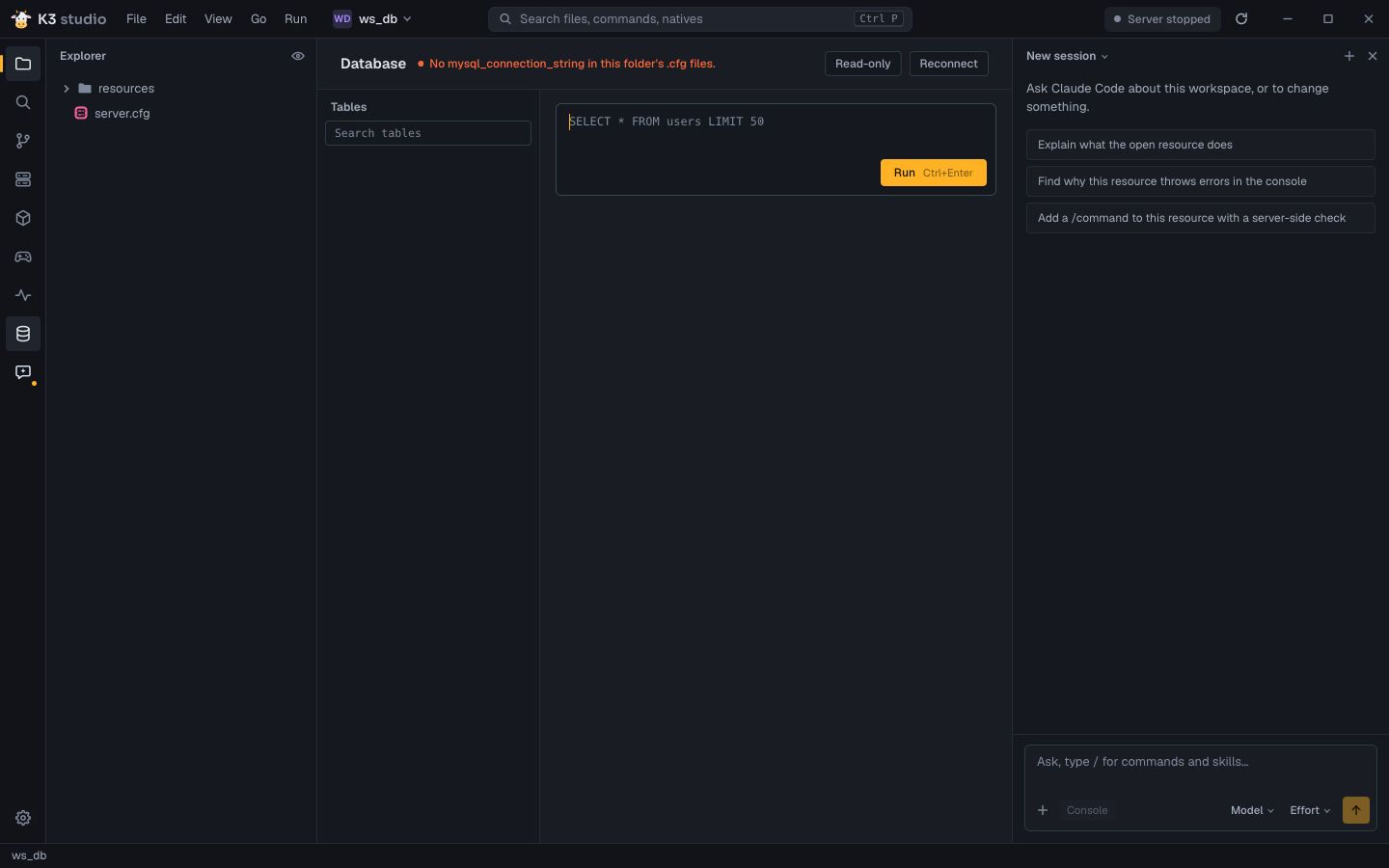This screenshot has height=868, width=1389.
Task: Open Settings gear at sidebar bottom
Action: point(23,818)
